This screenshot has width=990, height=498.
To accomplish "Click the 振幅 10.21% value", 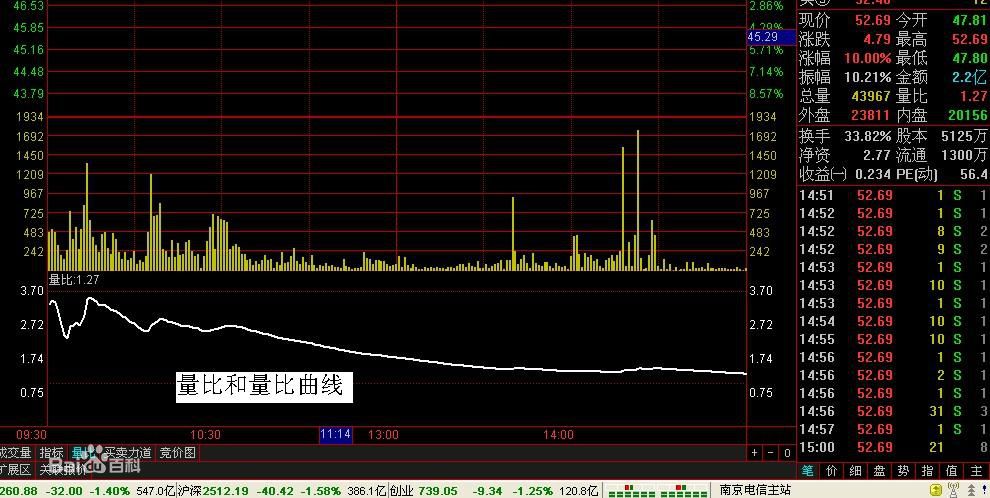I will 868,78.
